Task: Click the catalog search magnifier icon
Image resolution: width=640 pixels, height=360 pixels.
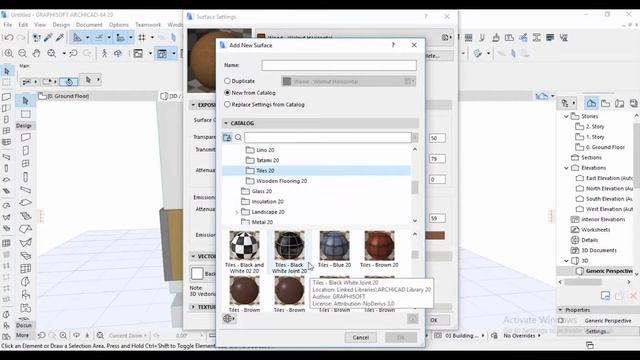Action: point(238,138)
